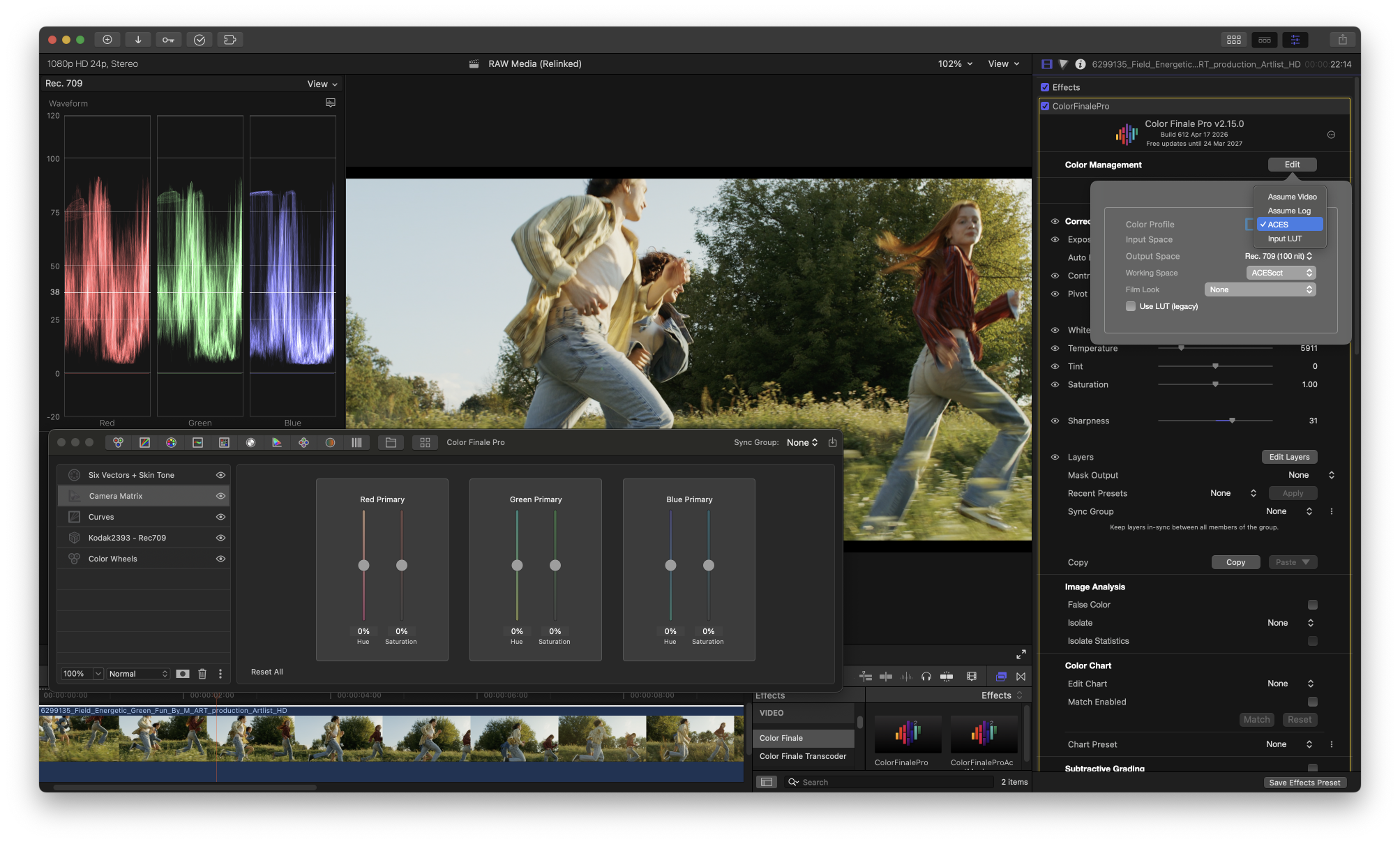Hide the Six Vectors + Skin Tone layer
Screen dimensions: 1400x844
point(220,476)
